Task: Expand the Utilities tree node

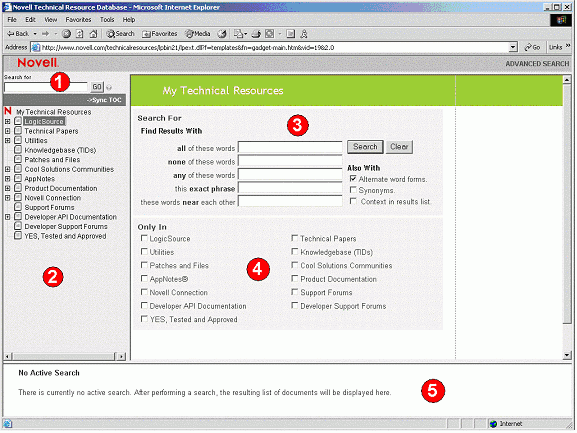Action: tap(7, 140)
